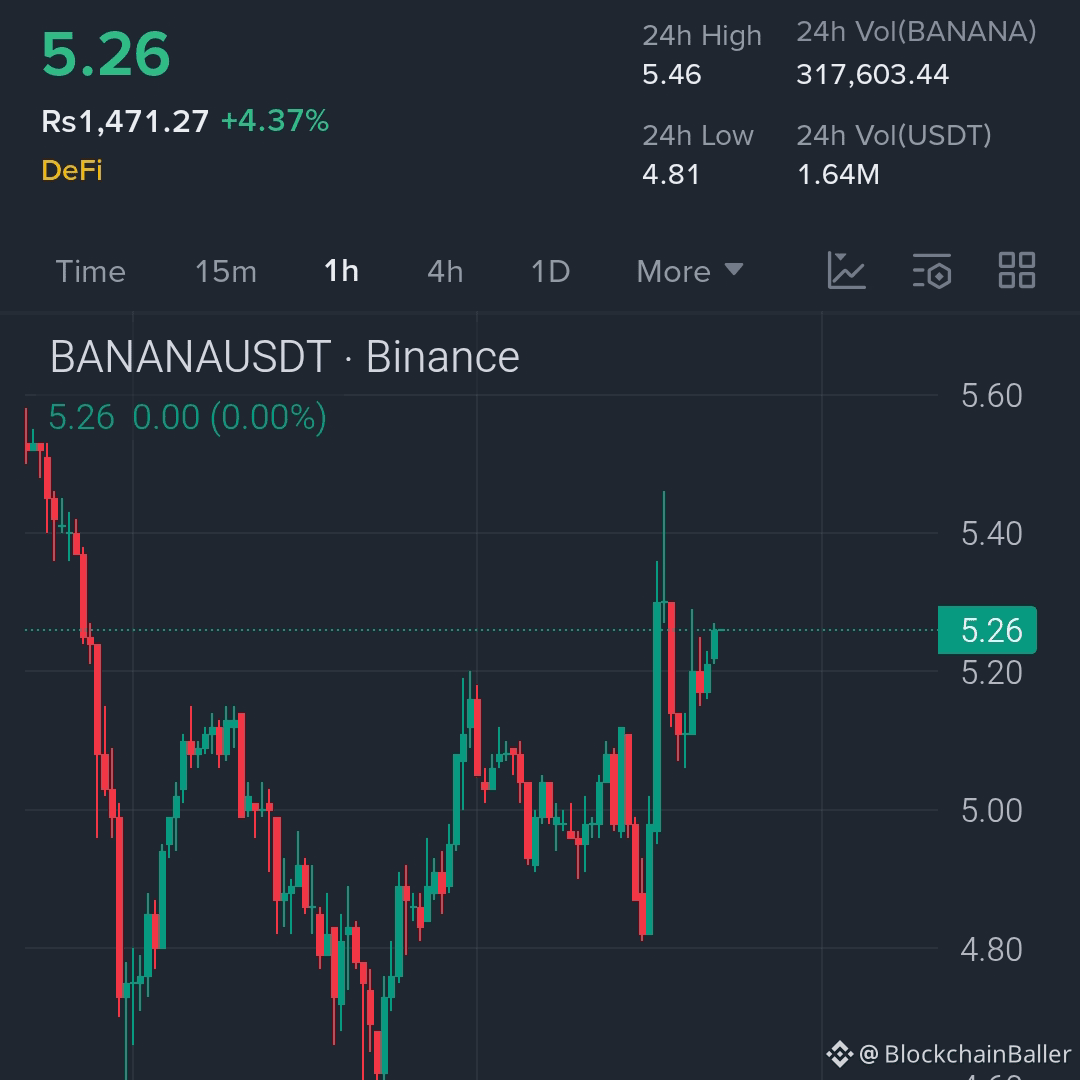1080x1080 pixels.
Task: Click the four-square grid layout icon
Action: (1017, 270)
